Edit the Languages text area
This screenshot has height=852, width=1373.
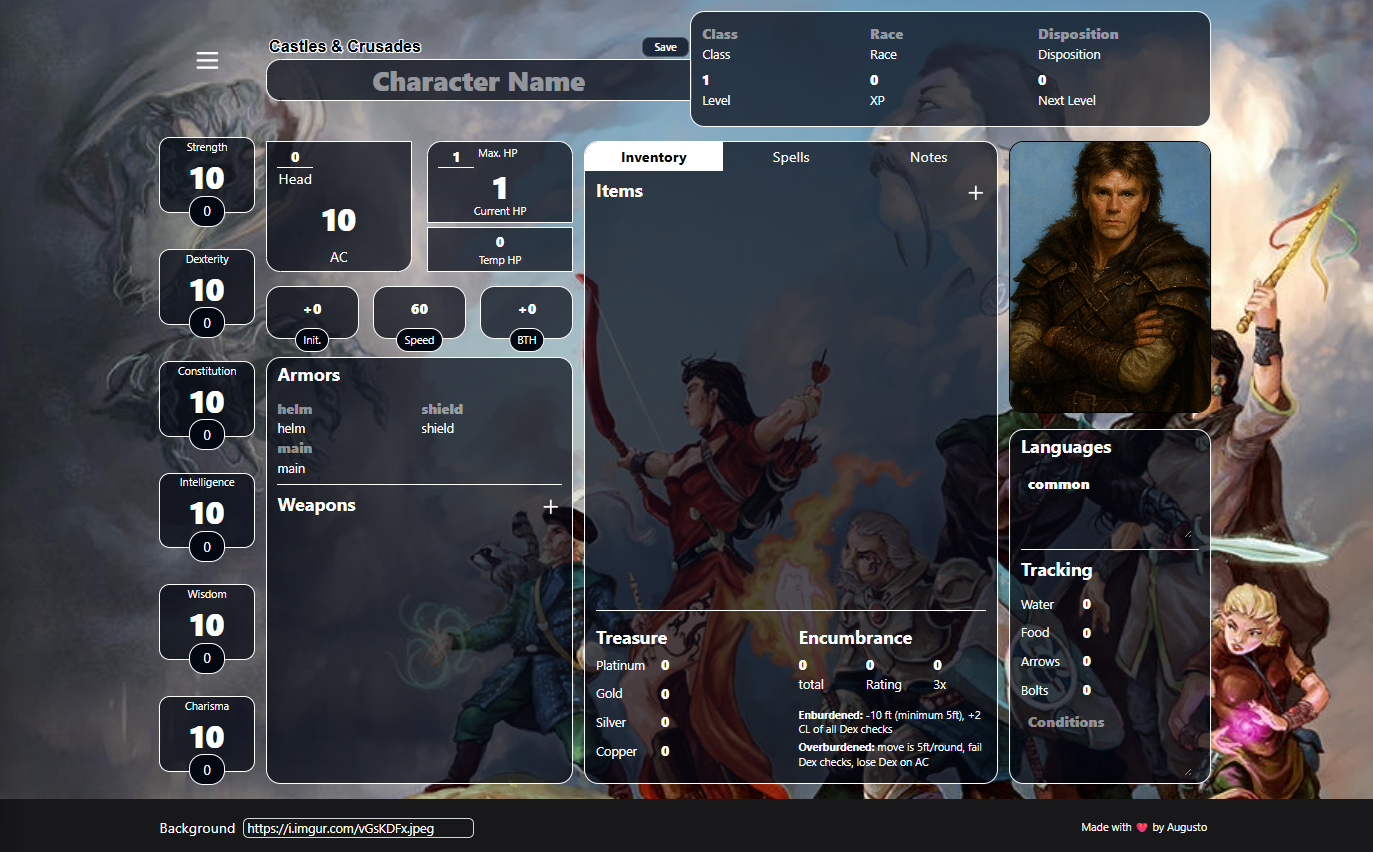[x=1109, y=505]
